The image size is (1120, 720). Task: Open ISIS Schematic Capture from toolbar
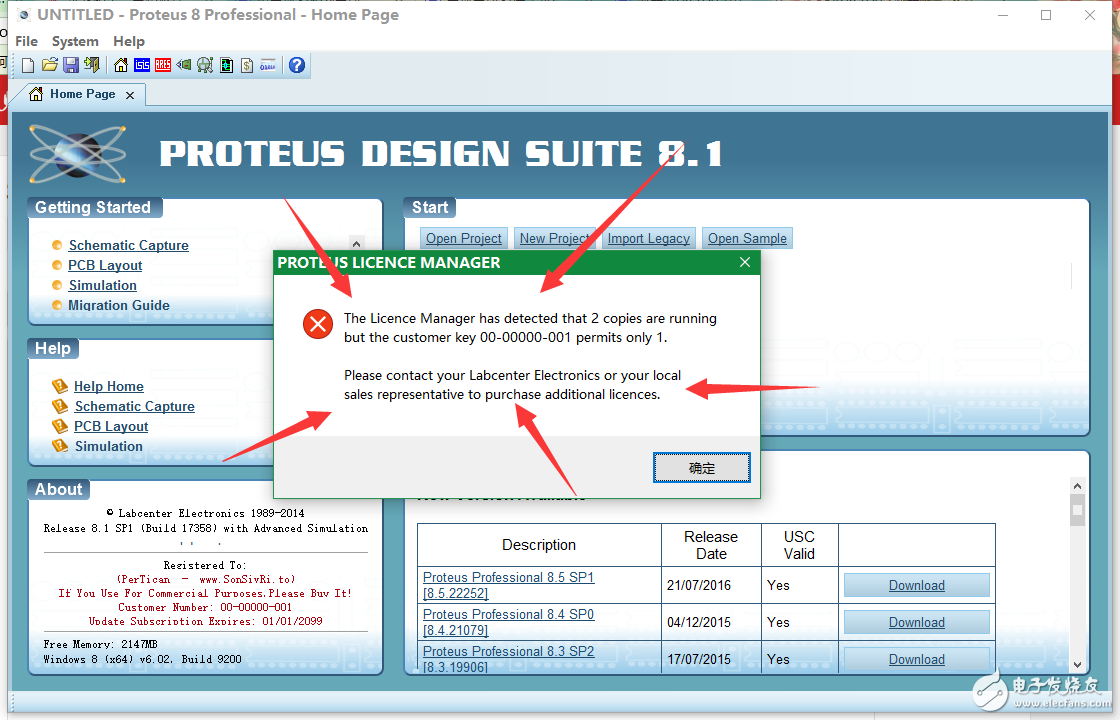pyautogui.click(x=142, y=66)
